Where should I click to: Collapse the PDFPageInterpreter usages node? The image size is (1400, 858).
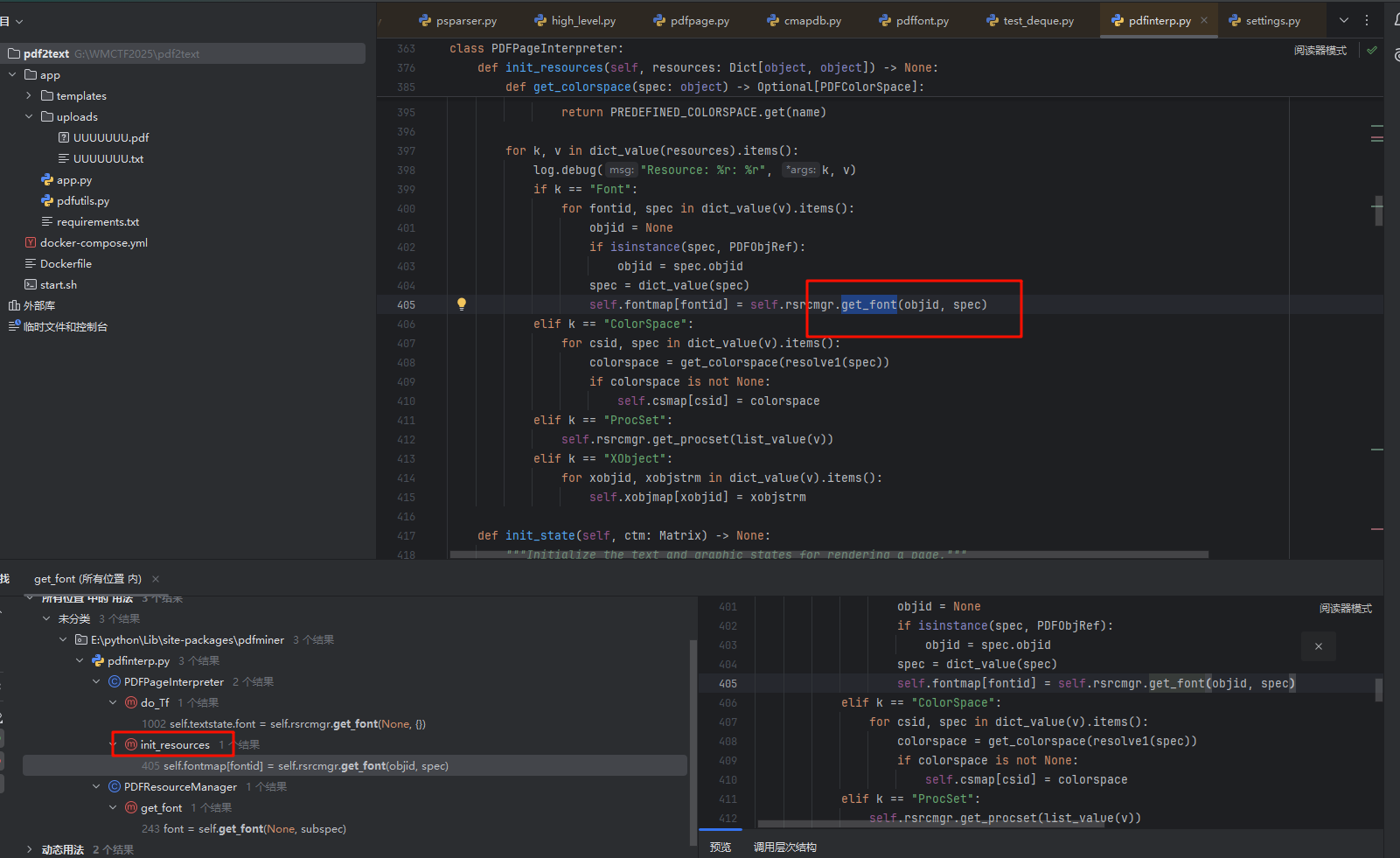96,682
